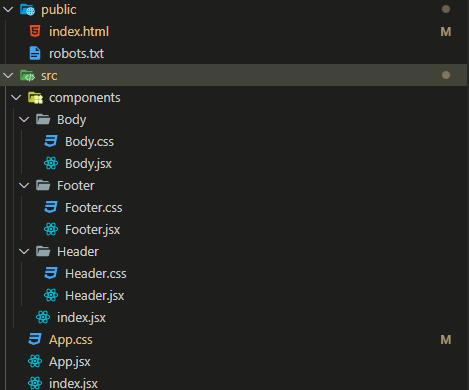Click the React icon beside Footer.jsx
This screenshot has height=390, width=469.
(51, 229)
